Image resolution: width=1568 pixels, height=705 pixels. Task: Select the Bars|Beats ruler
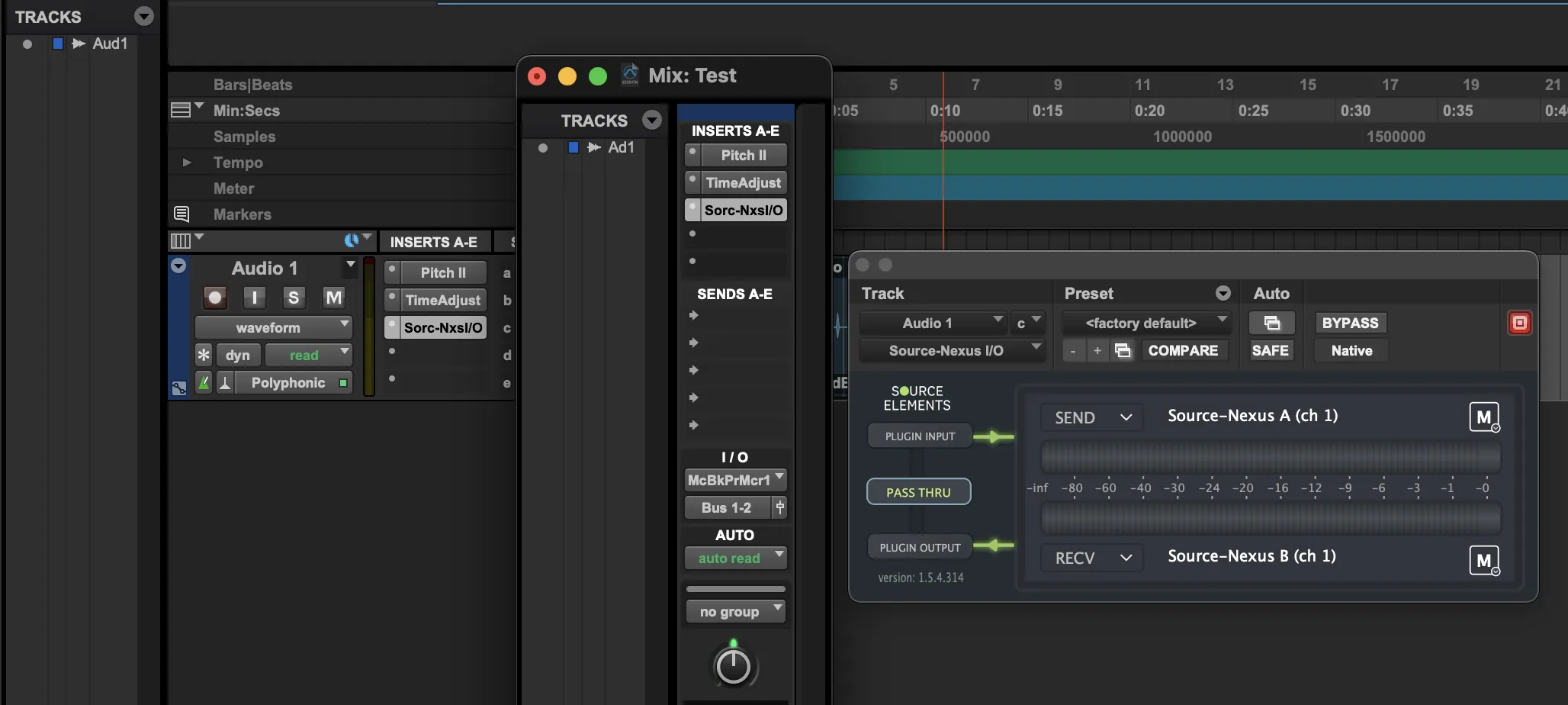pos(252,85)
